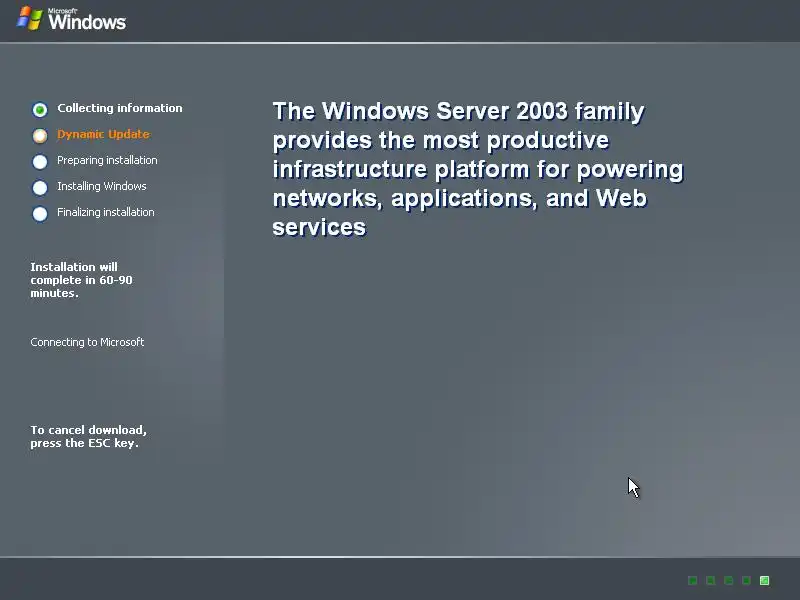This screenshot has width=800, height=600.
Task: Click the Installing Windows label
Action: pos(102,186)
